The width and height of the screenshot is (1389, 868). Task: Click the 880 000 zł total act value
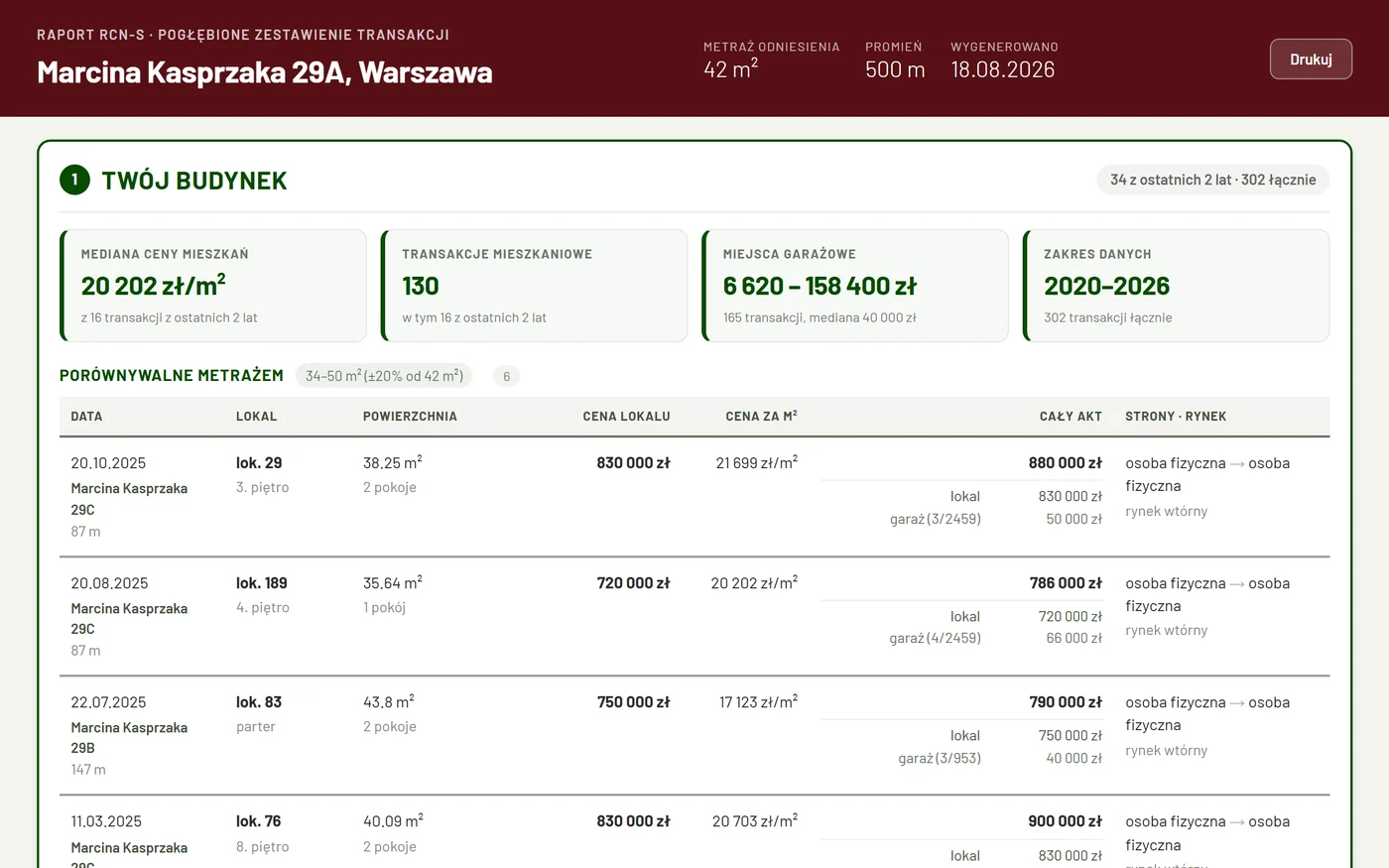coord(1066,463)
